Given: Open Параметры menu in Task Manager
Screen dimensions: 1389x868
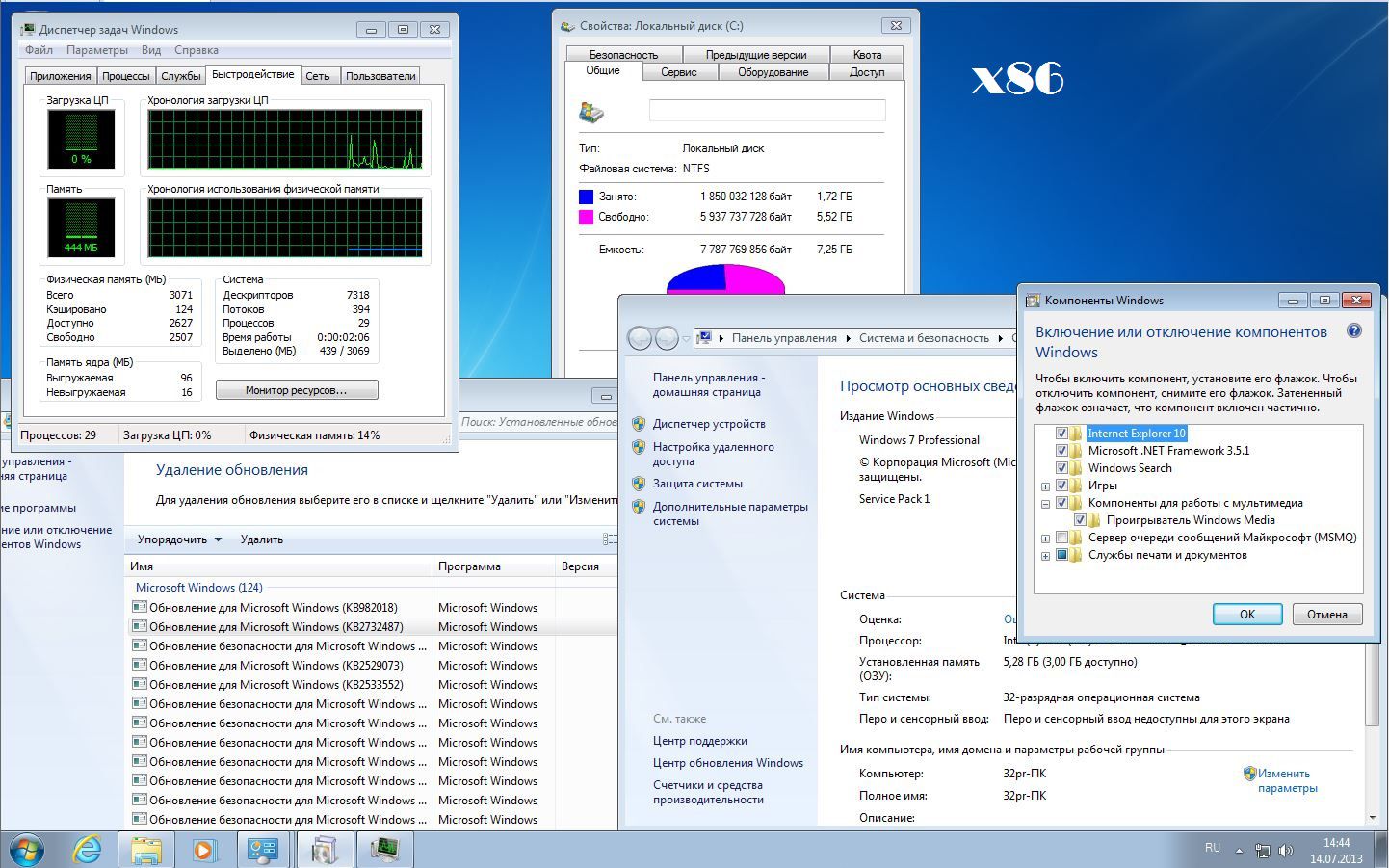Looking at the screenshot, I should [x=97, y=50].
